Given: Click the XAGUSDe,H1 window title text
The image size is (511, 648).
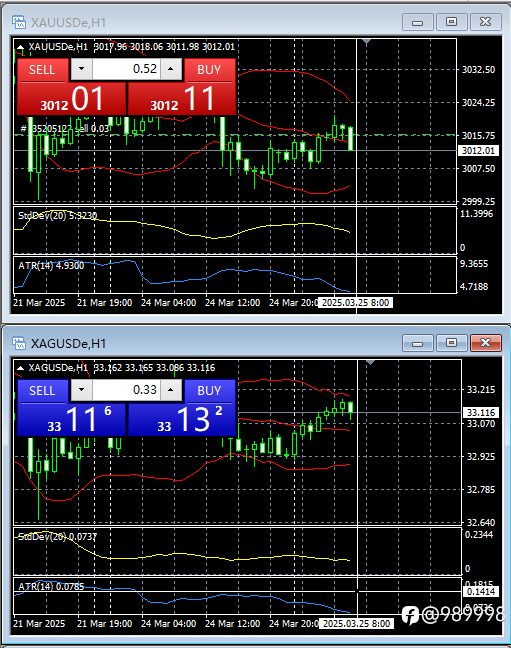Looking at the screenshot, I should pyautogui.click(x=69, y=343).
